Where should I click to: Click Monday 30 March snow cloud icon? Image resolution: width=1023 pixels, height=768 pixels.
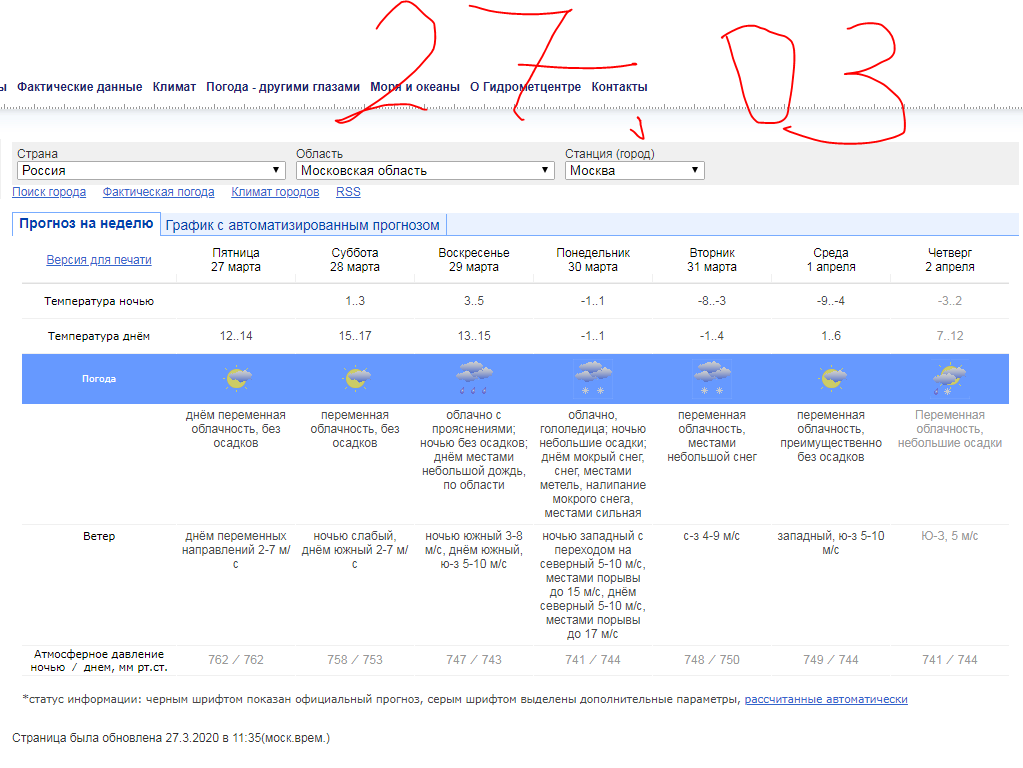pyautogui.click(x=593, y=378)
